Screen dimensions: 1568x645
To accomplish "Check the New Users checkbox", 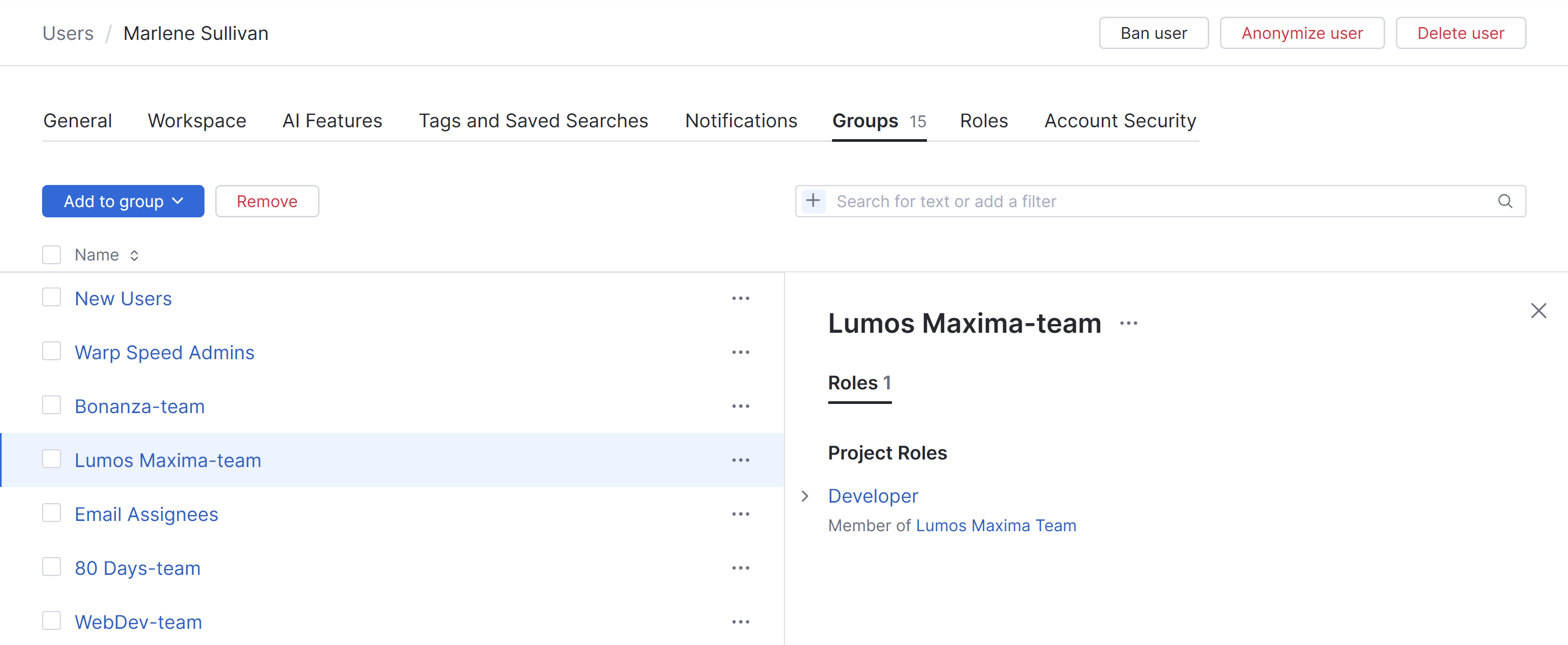I will tap(52, 298).
